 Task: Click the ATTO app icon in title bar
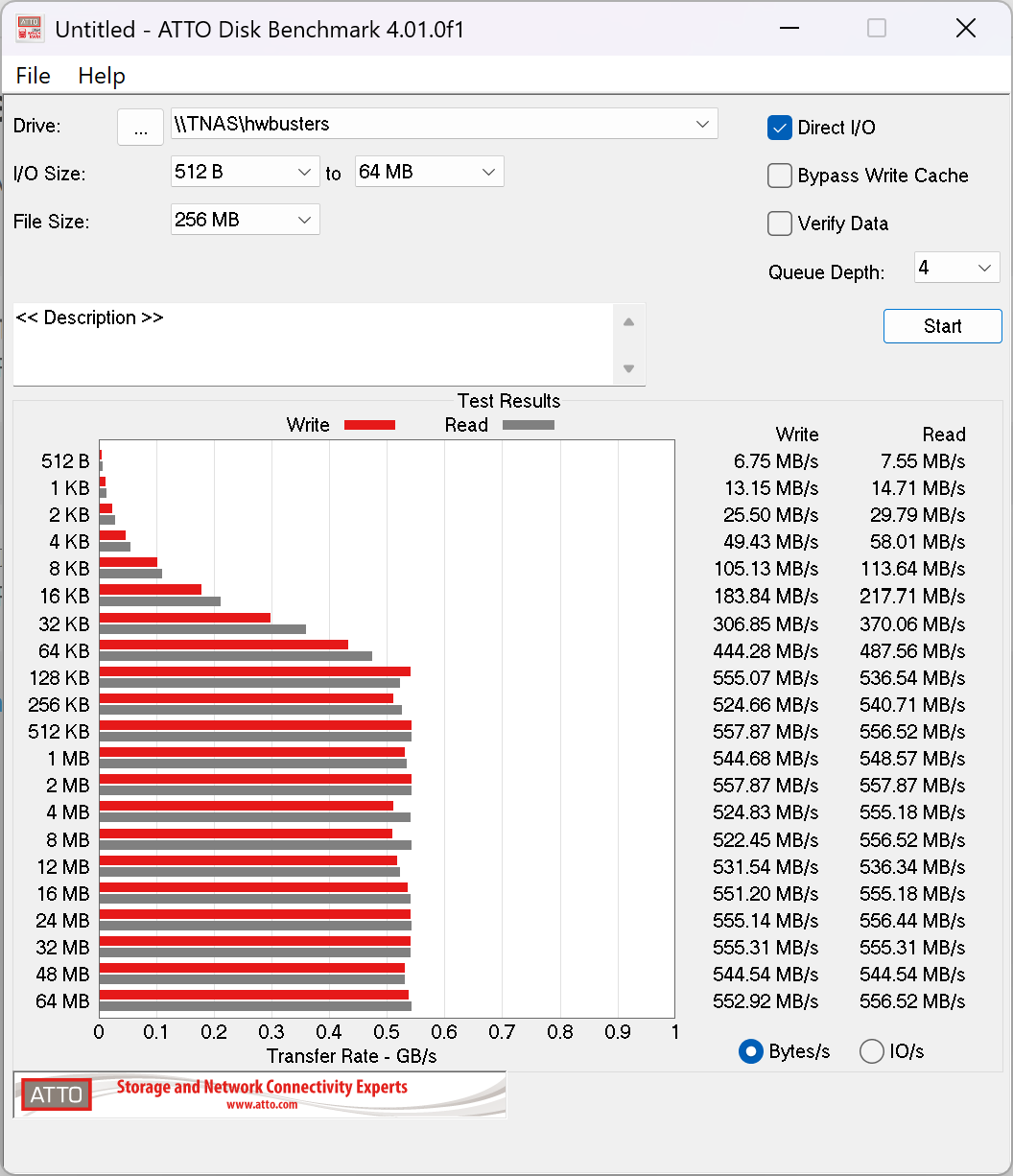pos(30,29)
